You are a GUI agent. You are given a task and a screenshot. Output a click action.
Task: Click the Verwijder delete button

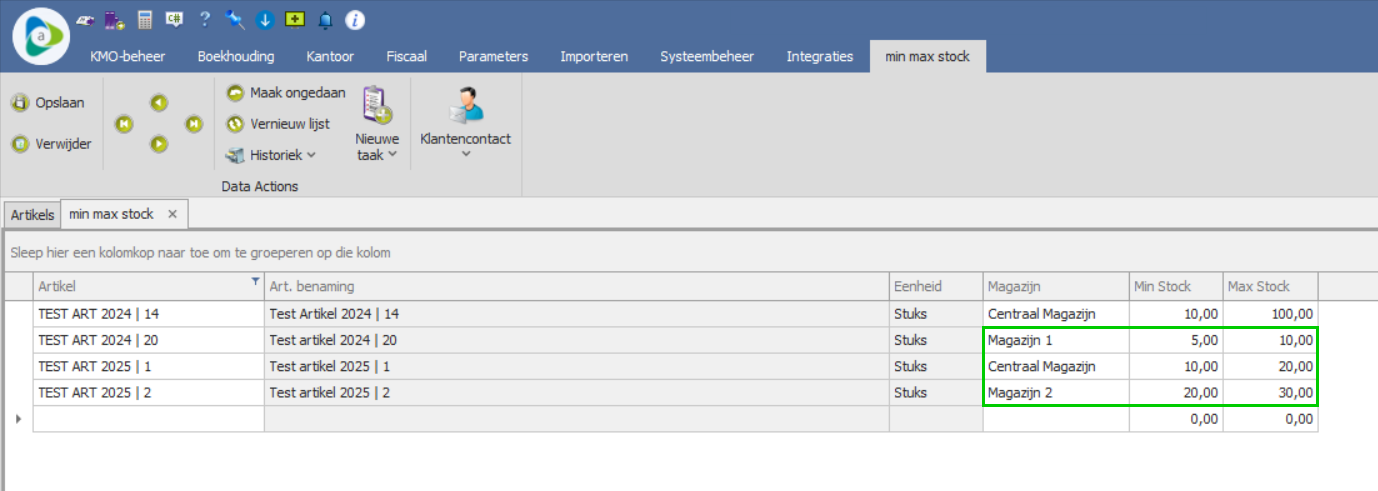coord(51,144)
